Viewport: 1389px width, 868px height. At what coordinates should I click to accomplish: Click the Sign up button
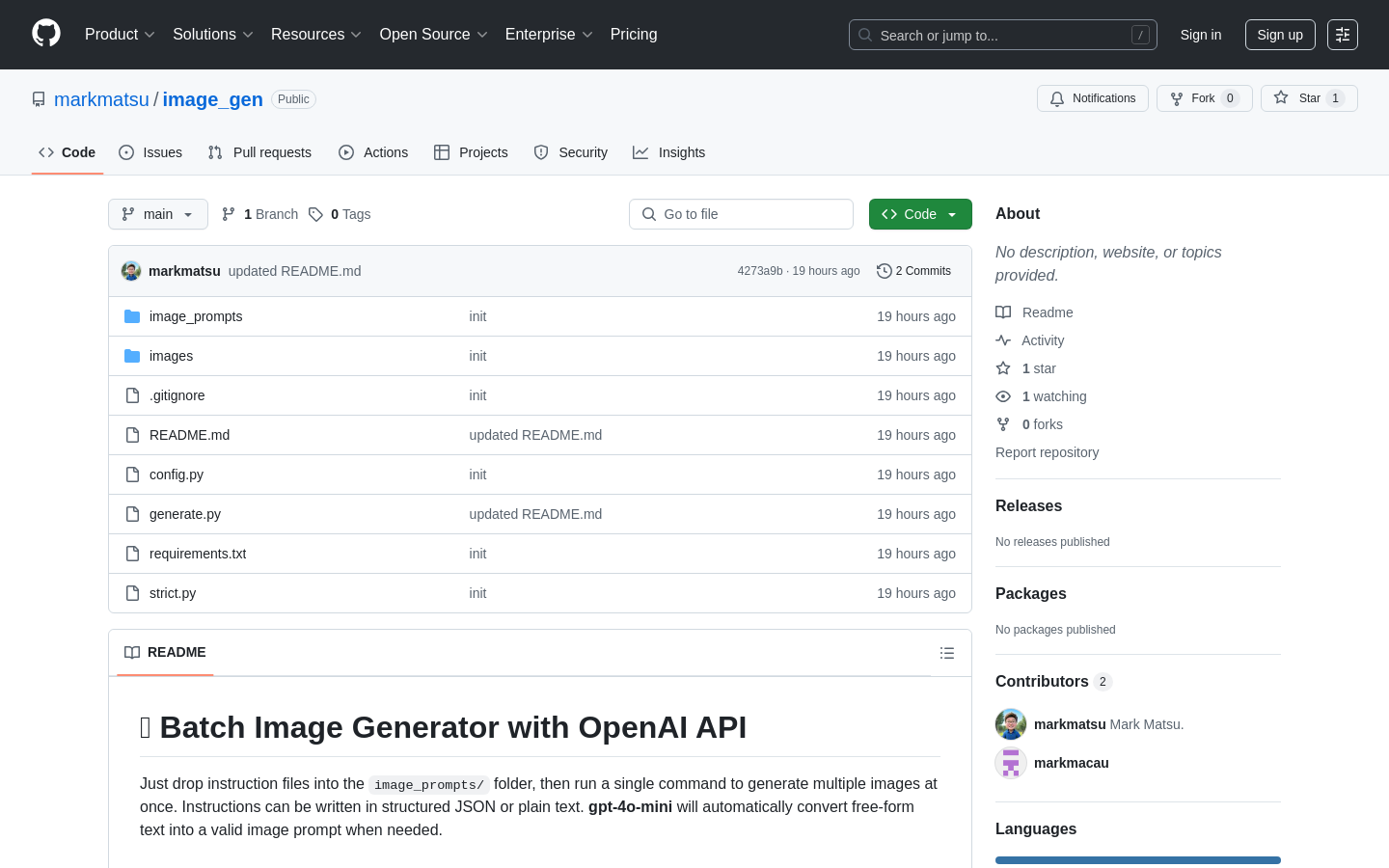pos(1280,35)
